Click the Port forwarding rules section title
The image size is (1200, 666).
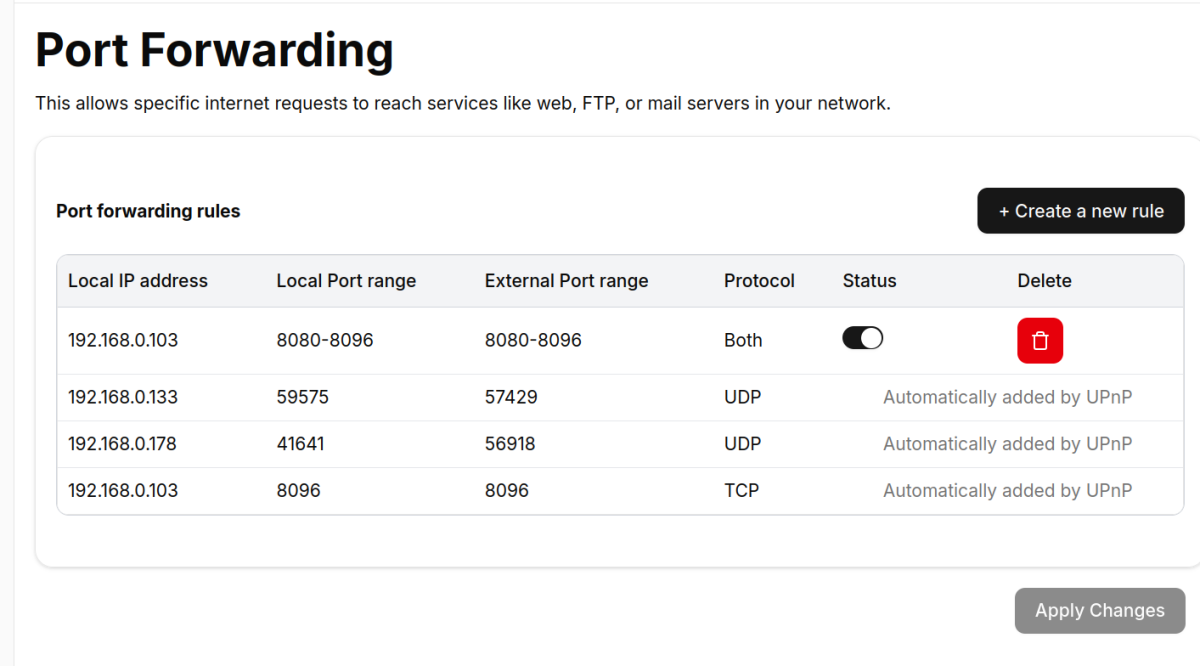148,211
